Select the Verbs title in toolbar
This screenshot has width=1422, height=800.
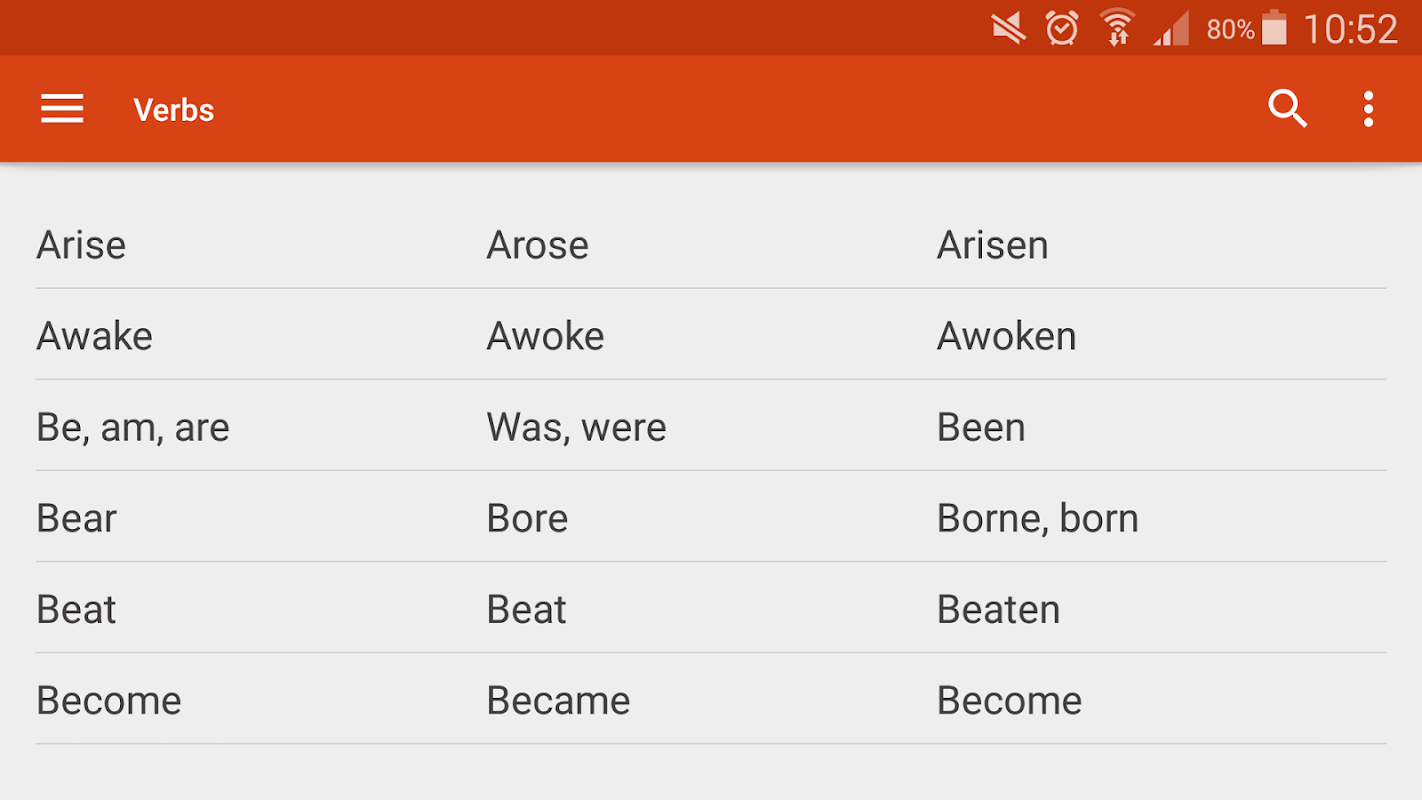click(x=174, y=110)
